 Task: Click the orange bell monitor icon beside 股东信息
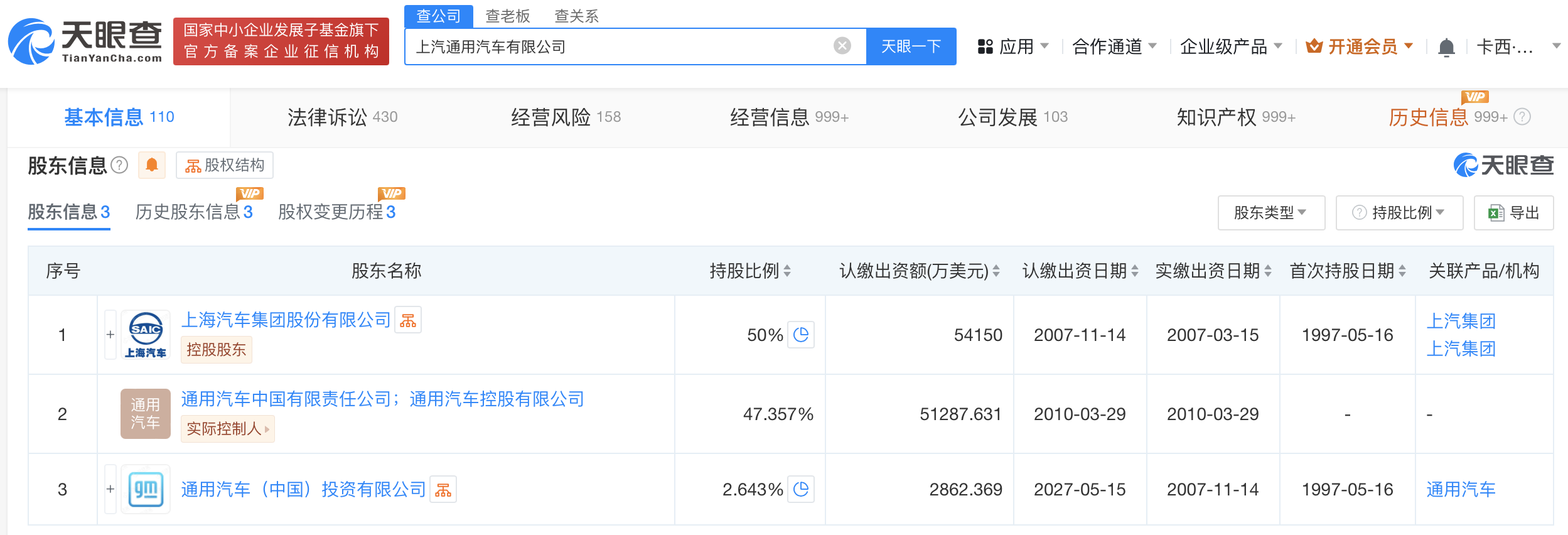click(152, 165)
